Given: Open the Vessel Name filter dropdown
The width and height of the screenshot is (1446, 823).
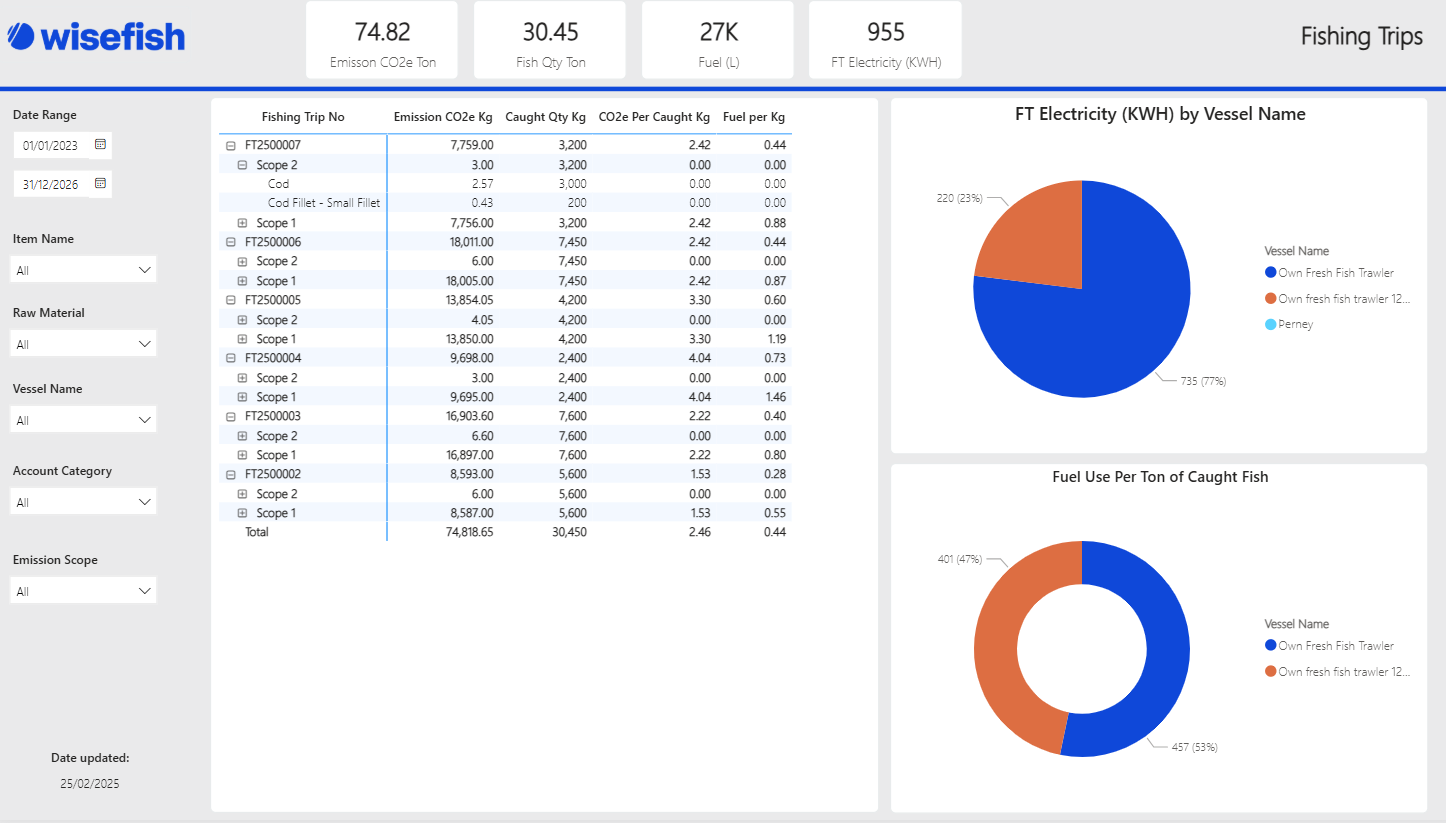Looking at the screenshot, I should [x=83, y=420].
